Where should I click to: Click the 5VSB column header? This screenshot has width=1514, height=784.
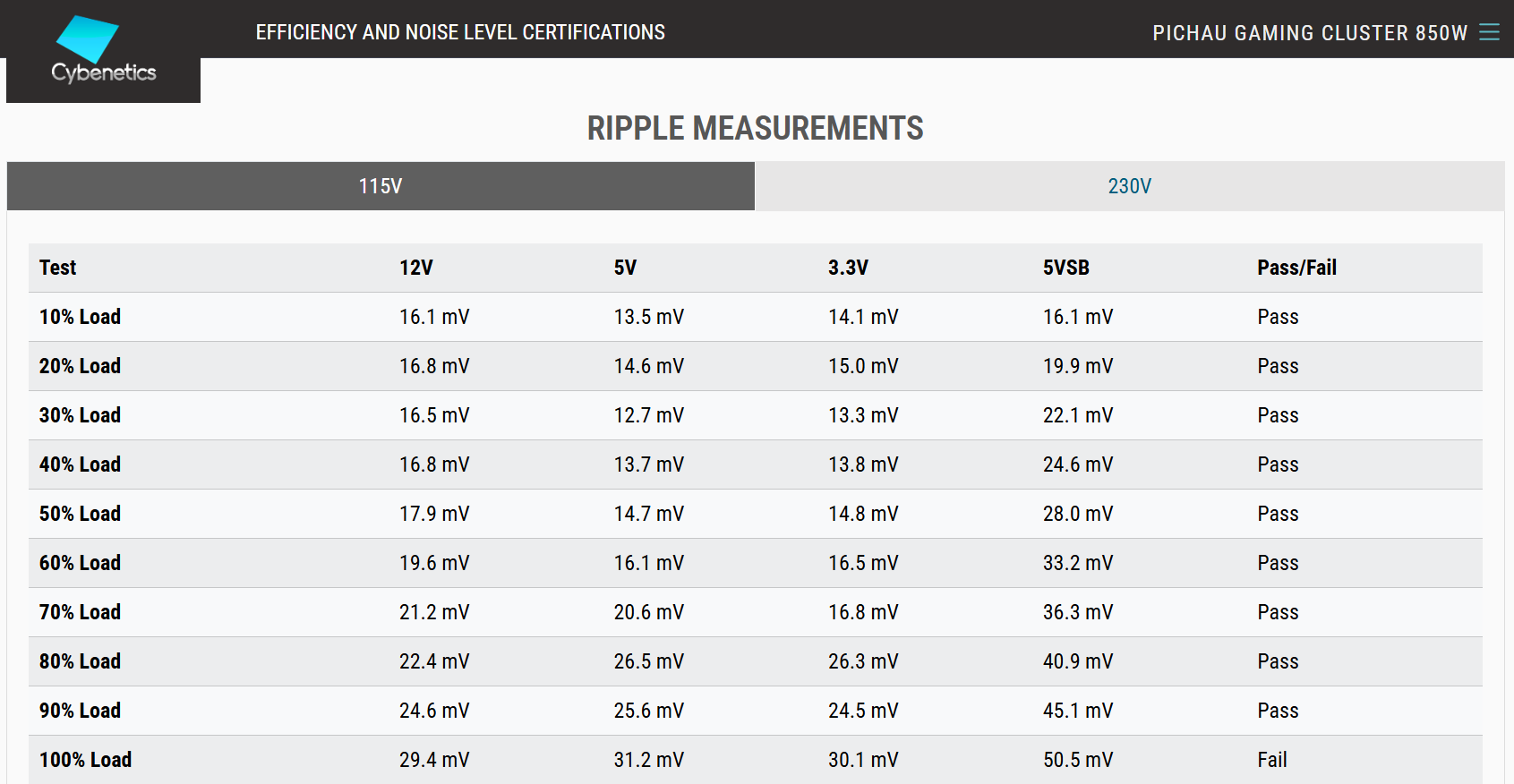1065,268
